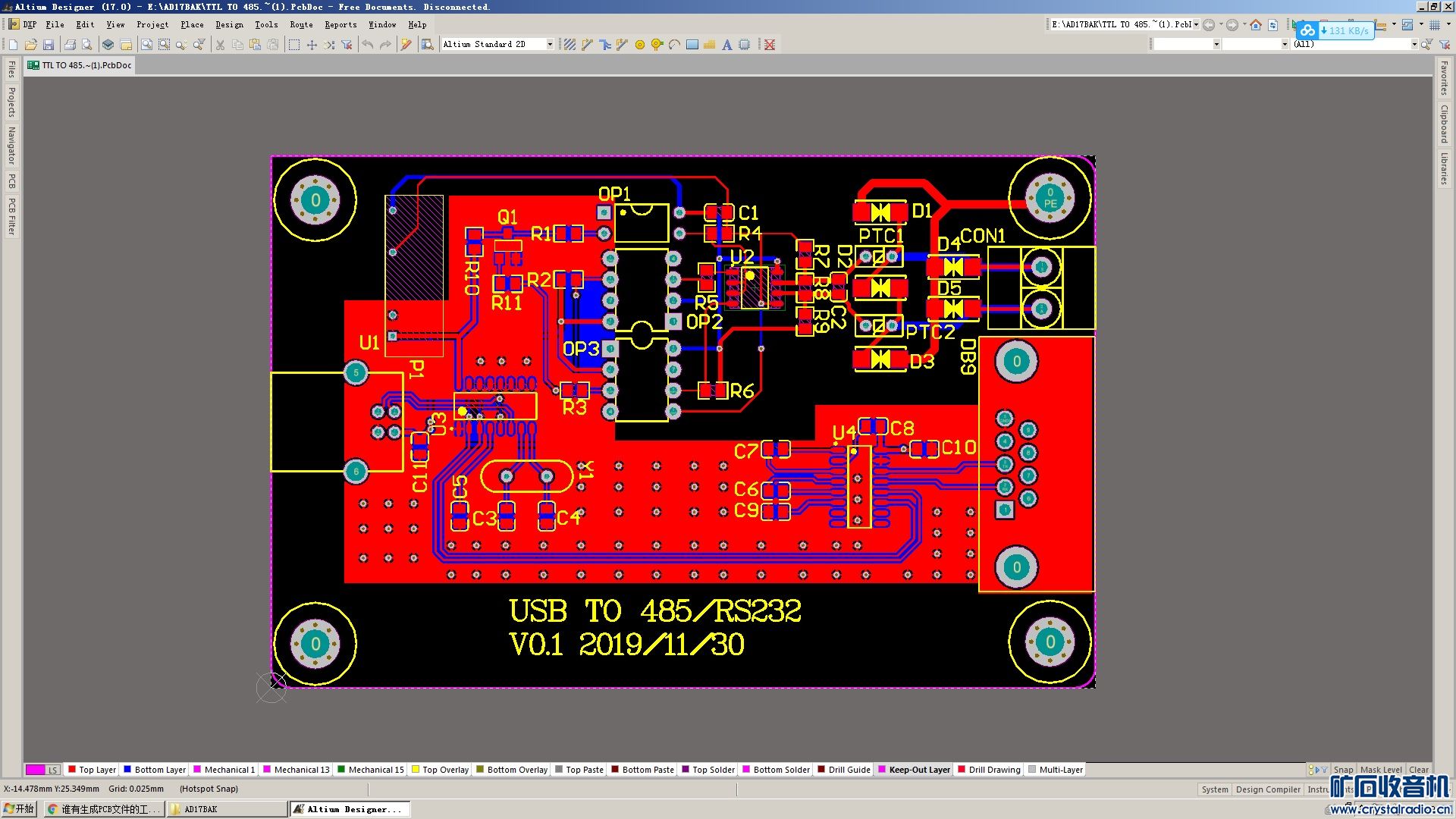Switch to the Mechanical 13 layer tab
The width and height of the screenshot is (1456, 819).
click(x=297, y=770)
